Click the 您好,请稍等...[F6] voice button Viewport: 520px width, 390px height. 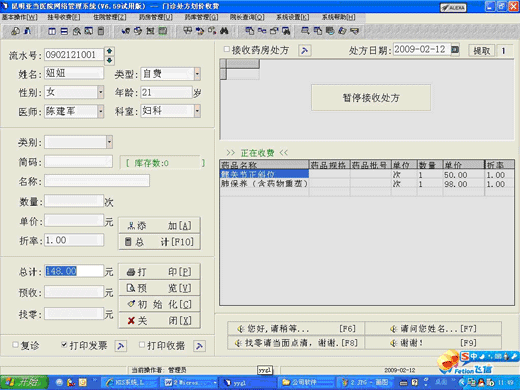coord(296,329)
